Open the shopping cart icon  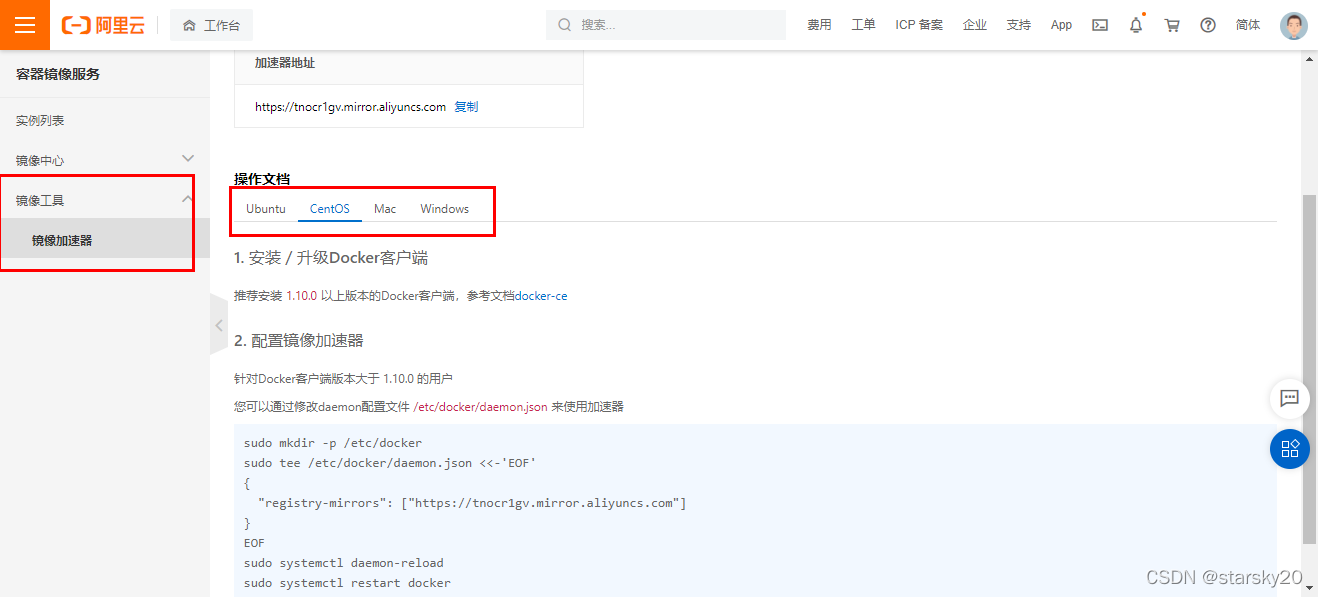[x=1172, y=25]
